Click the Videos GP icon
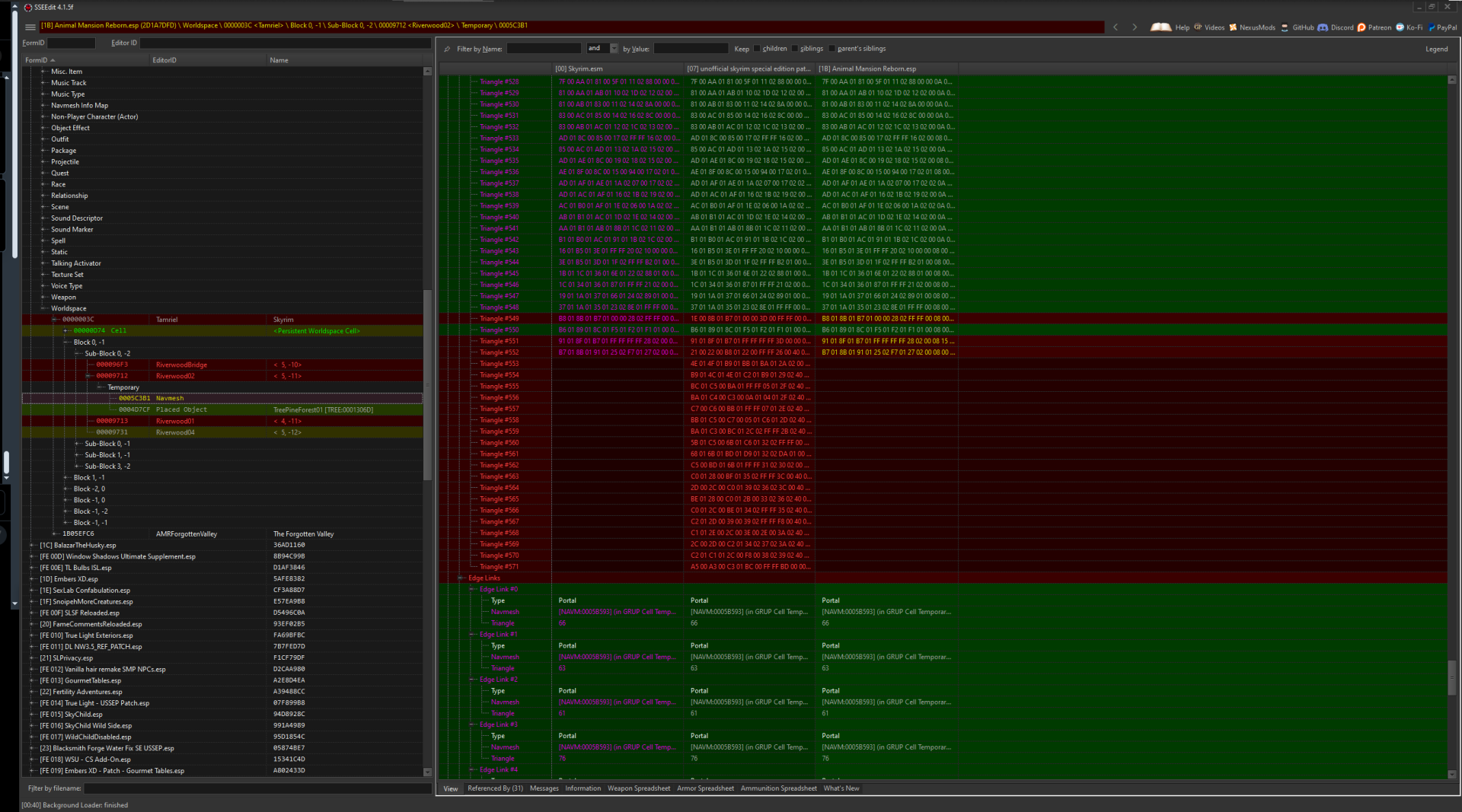1462x812 pixels. (x=1198, y=27)
